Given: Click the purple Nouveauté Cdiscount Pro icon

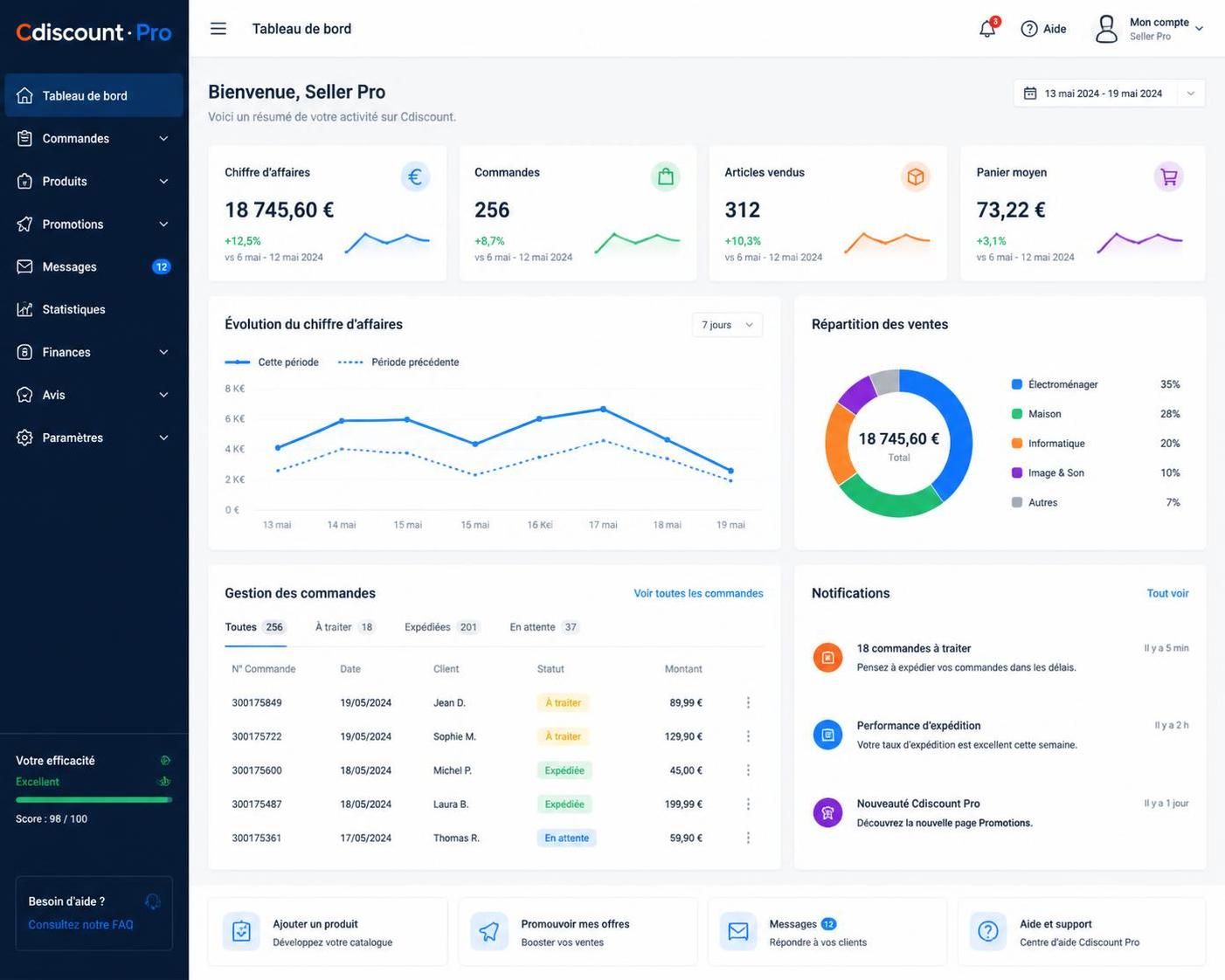Looking at the screenshot, I should tap(827, 812).
